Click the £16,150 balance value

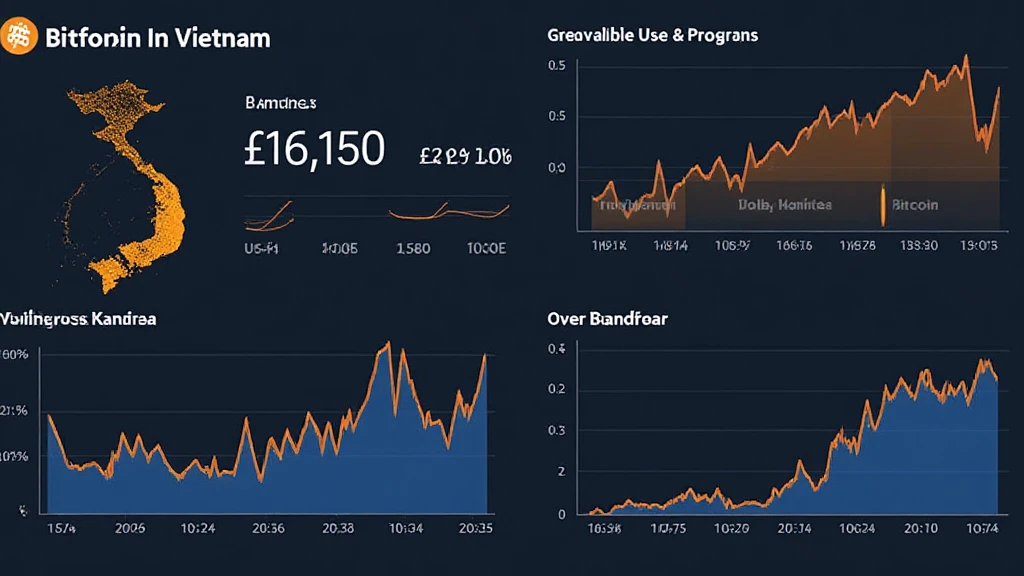[x=314, y=150]
